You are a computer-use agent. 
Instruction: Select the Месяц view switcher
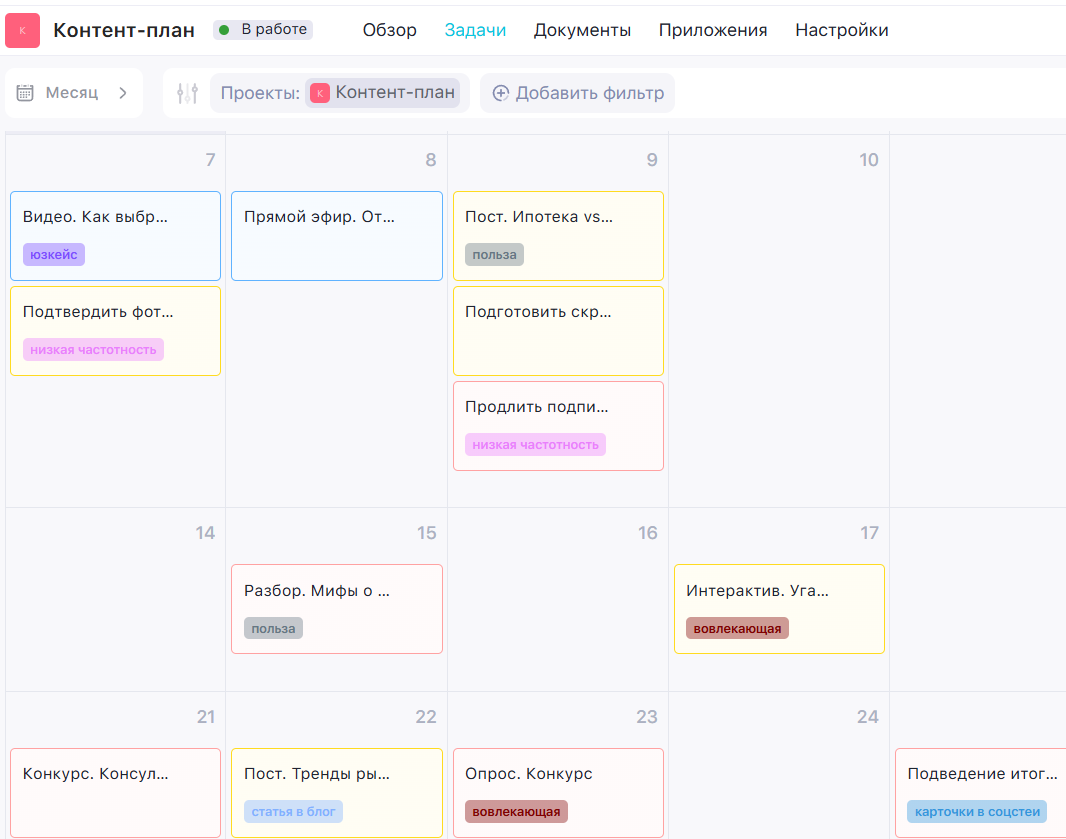[73, 93]
